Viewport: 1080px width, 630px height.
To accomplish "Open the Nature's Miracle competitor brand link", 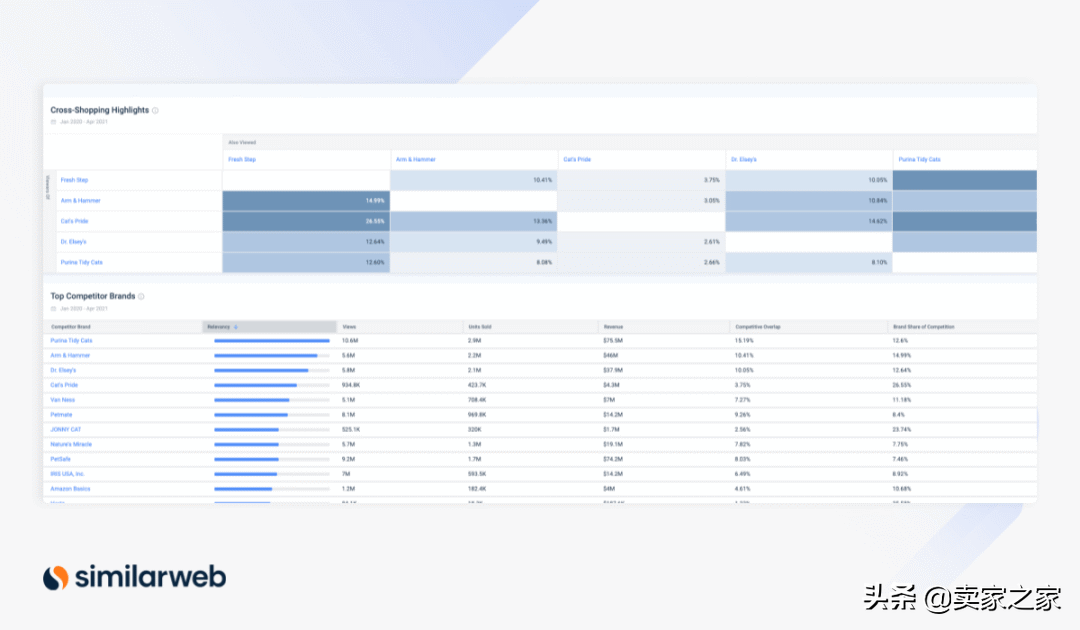I will [x=71, y=445].
